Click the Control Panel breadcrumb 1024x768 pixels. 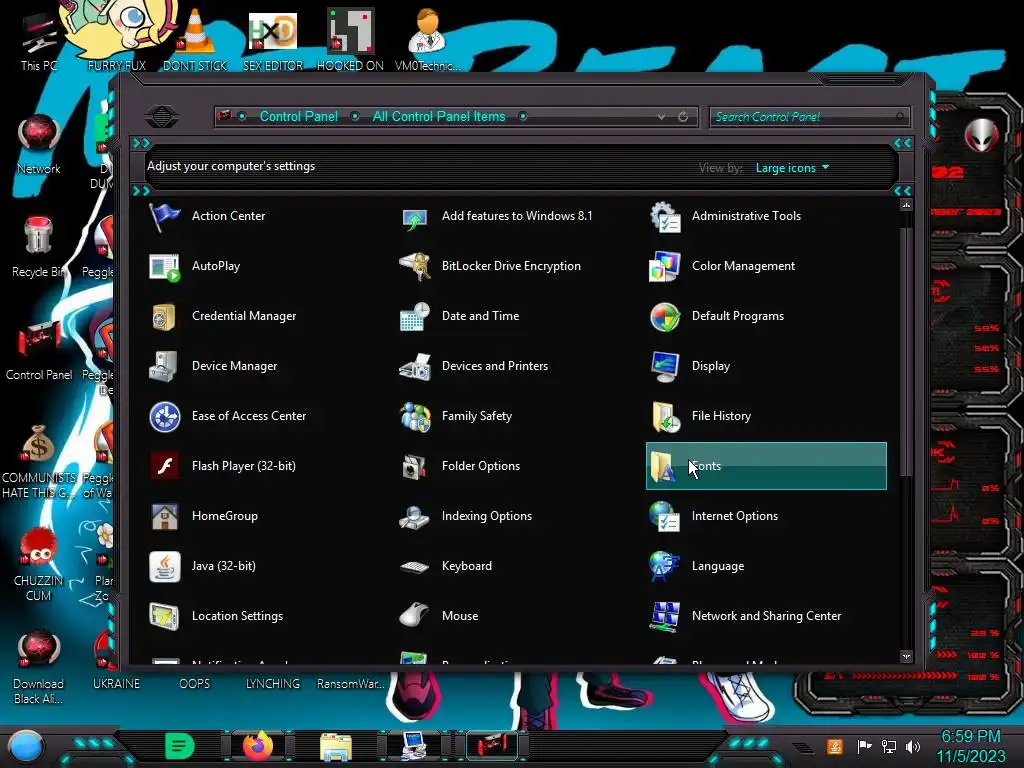pos(298,116)
